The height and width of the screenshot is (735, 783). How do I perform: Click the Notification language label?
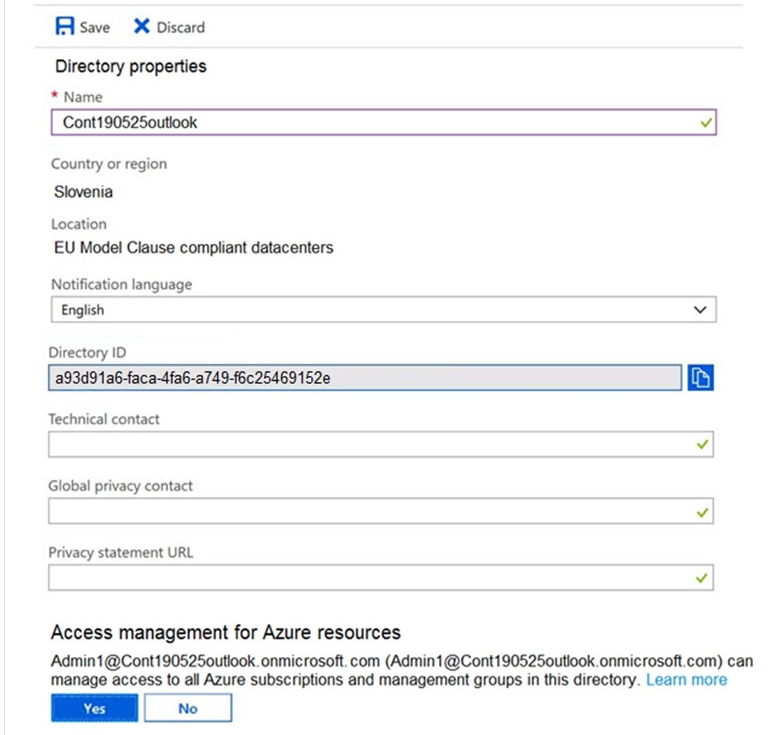pyautogui.click(x=122, y=285)
